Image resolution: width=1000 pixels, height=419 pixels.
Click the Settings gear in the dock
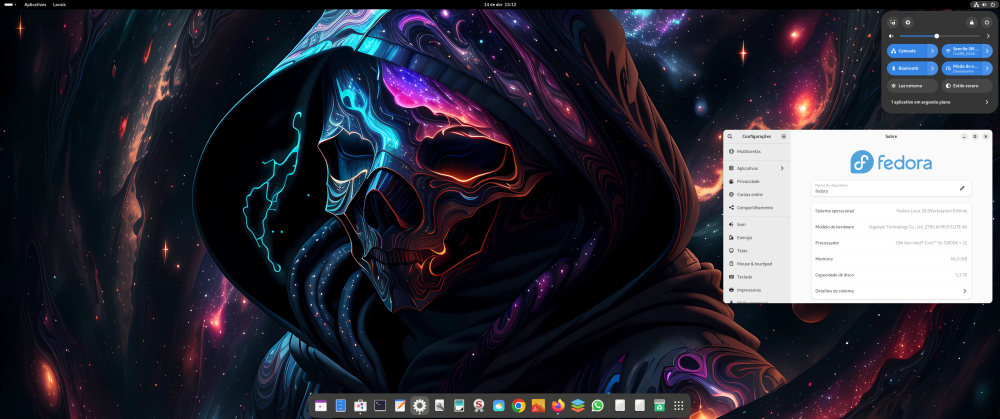(420, 405)
